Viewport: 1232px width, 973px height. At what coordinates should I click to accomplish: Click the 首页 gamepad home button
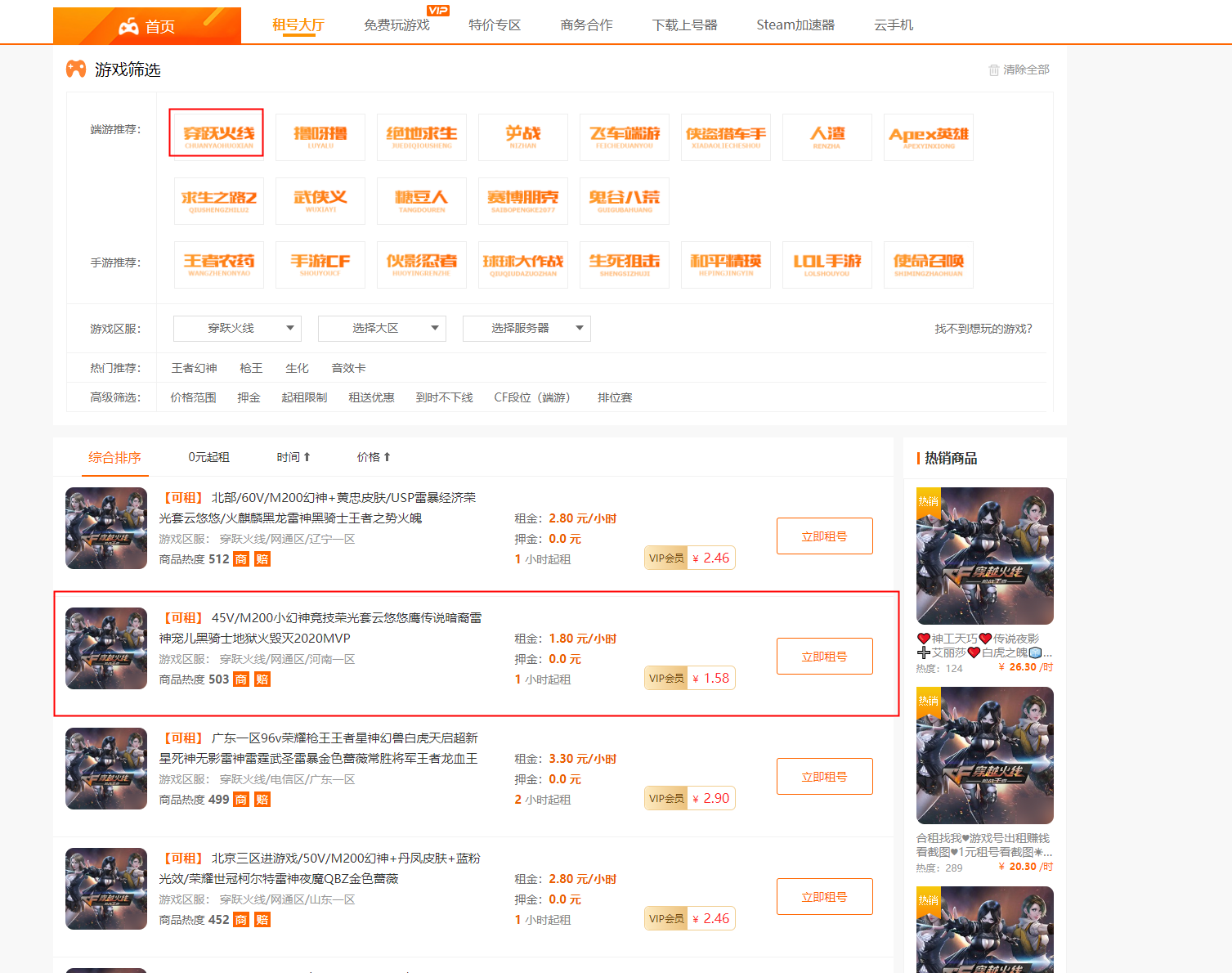(x=147, y=26)
